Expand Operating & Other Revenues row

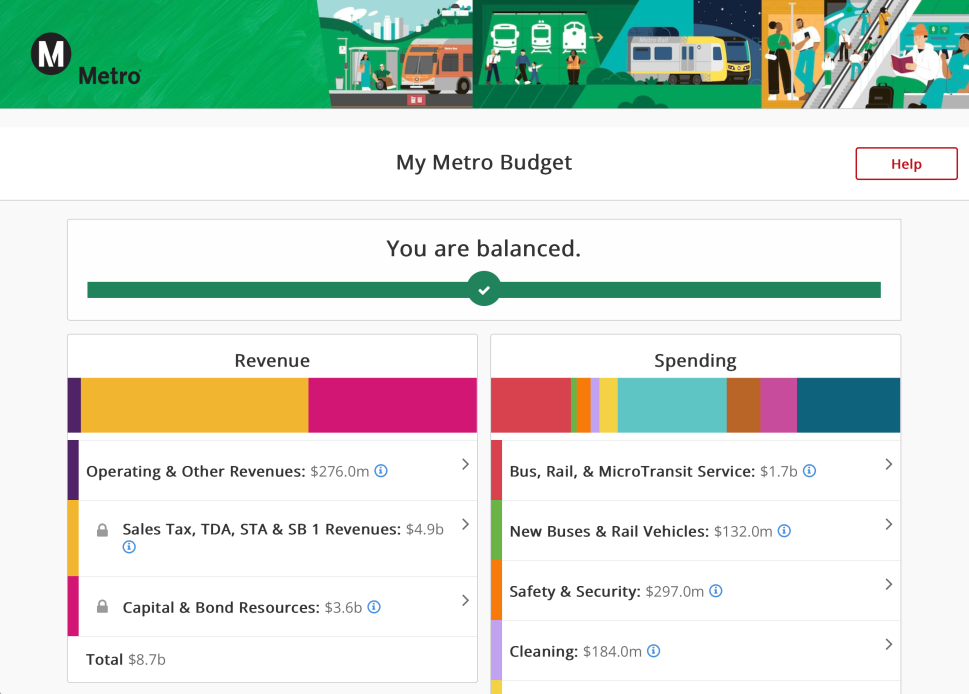pos(465,464)
